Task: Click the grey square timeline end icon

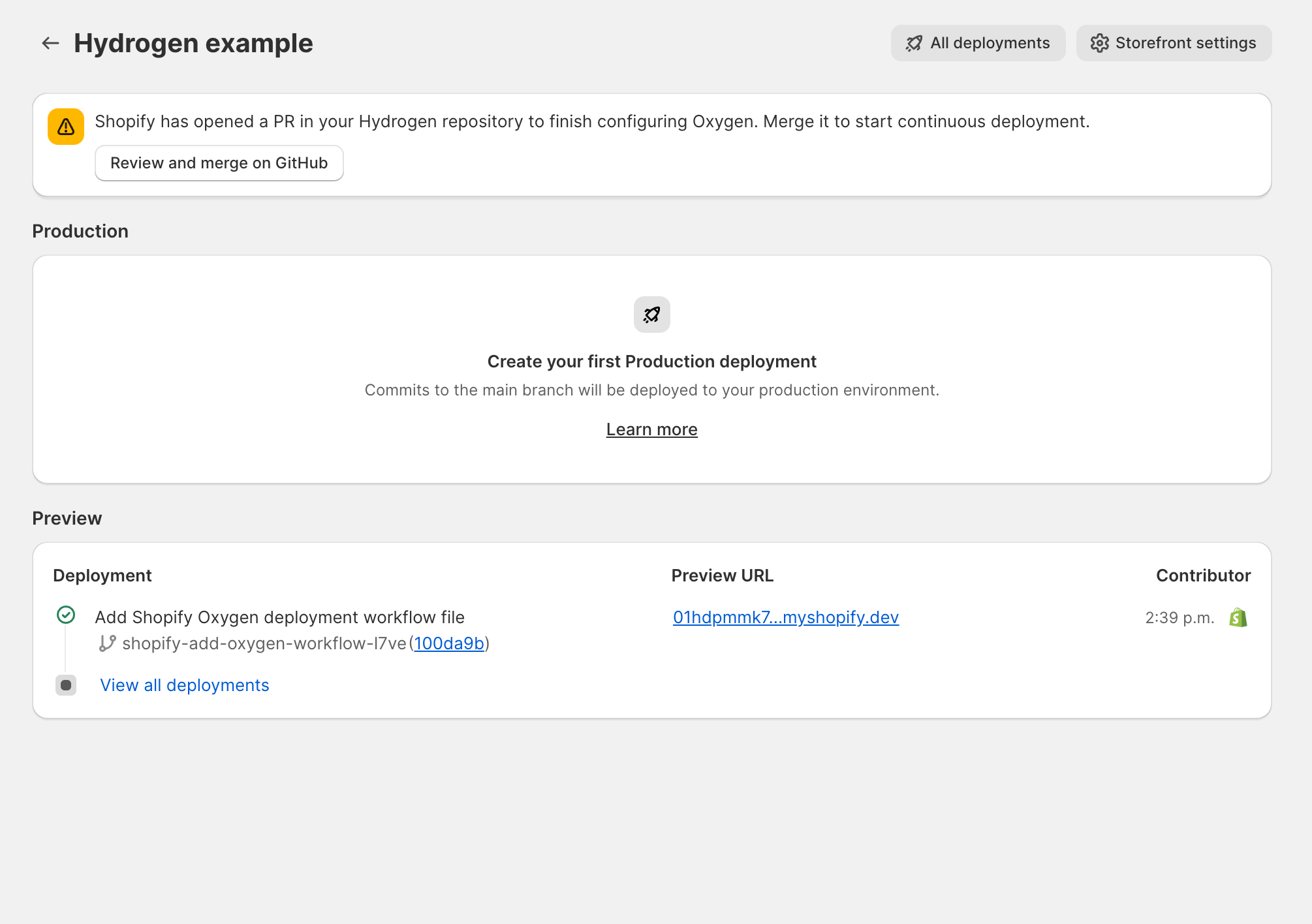Action: pos(66,685)
